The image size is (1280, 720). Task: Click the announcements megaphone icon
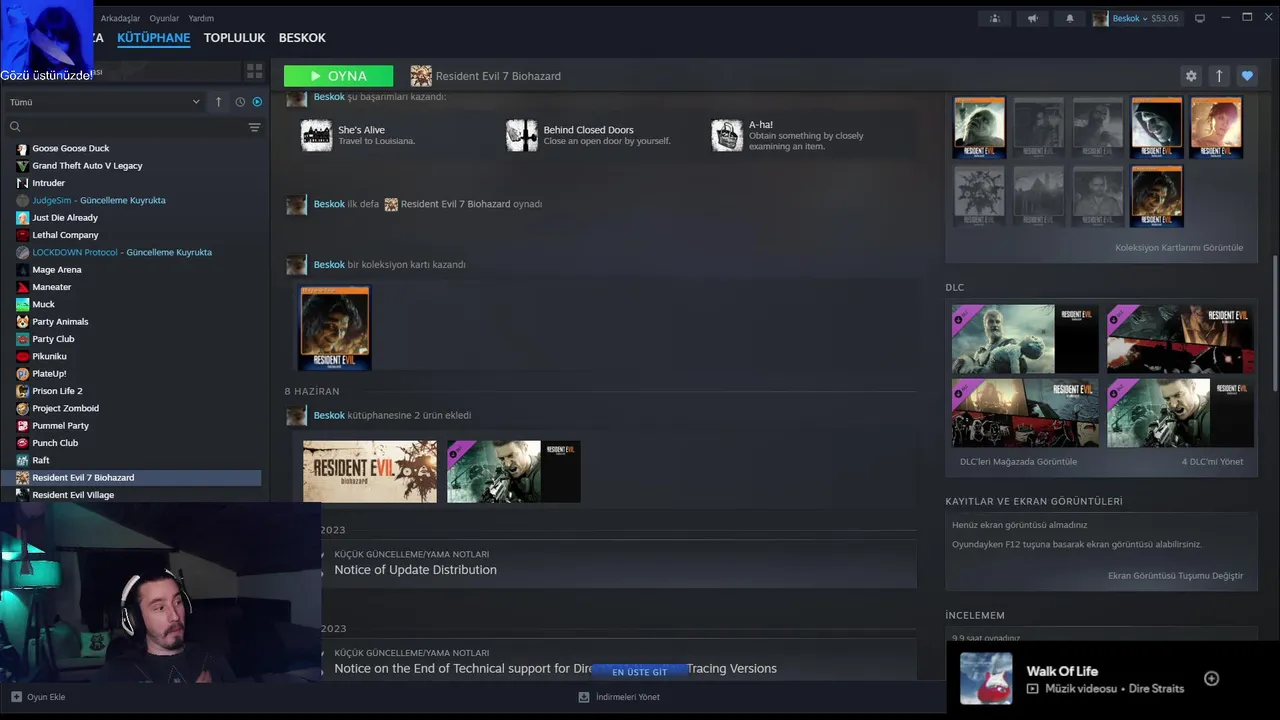coord(1032,18)
